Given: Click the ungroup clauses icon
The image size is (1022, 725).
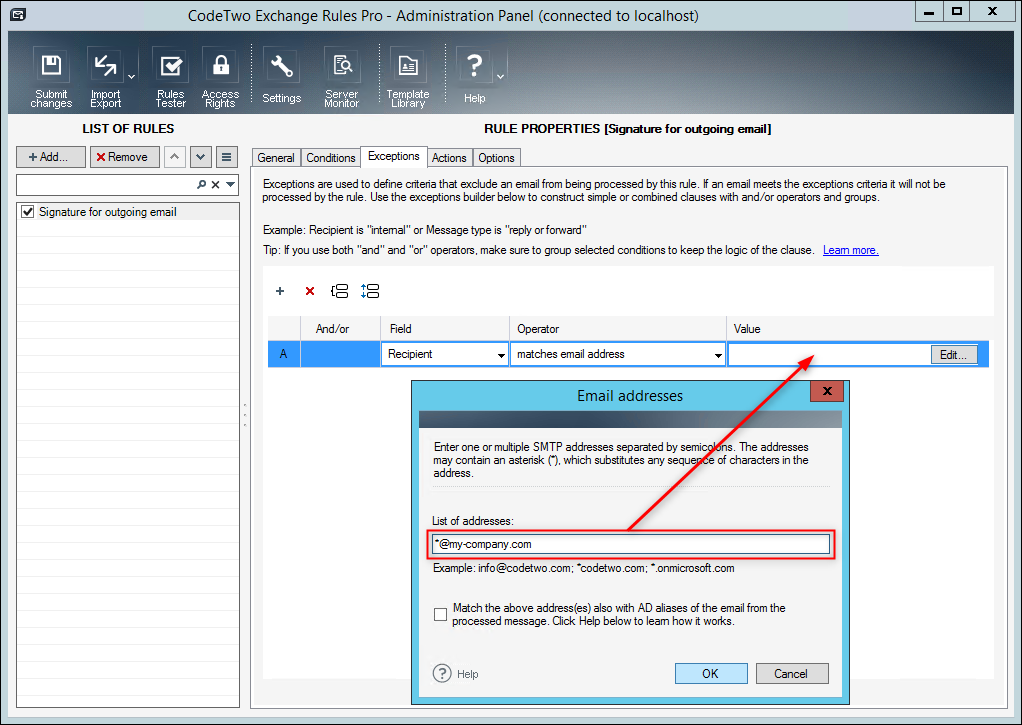Looking at the screenshot, I should click(370, 291).
